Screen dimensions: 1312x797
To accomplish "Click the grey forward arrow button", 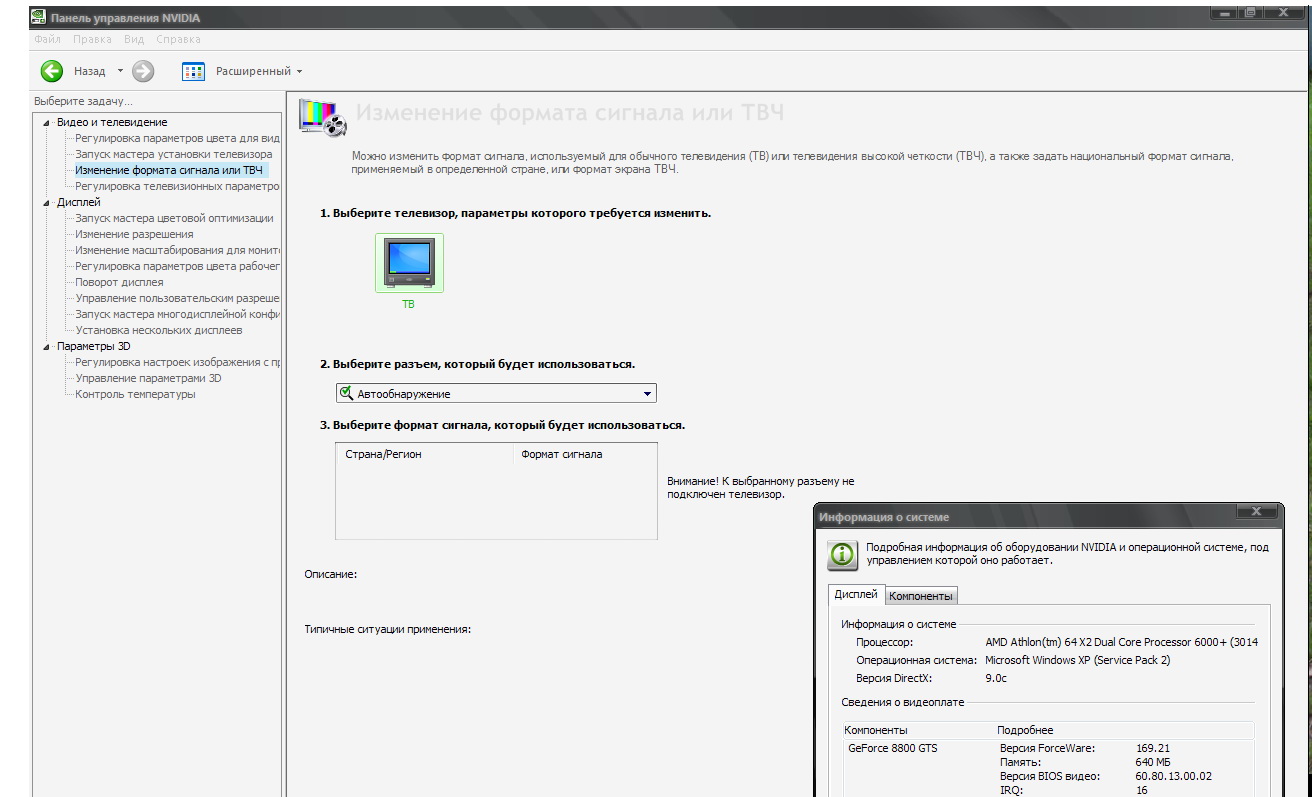I will point(143,71).
